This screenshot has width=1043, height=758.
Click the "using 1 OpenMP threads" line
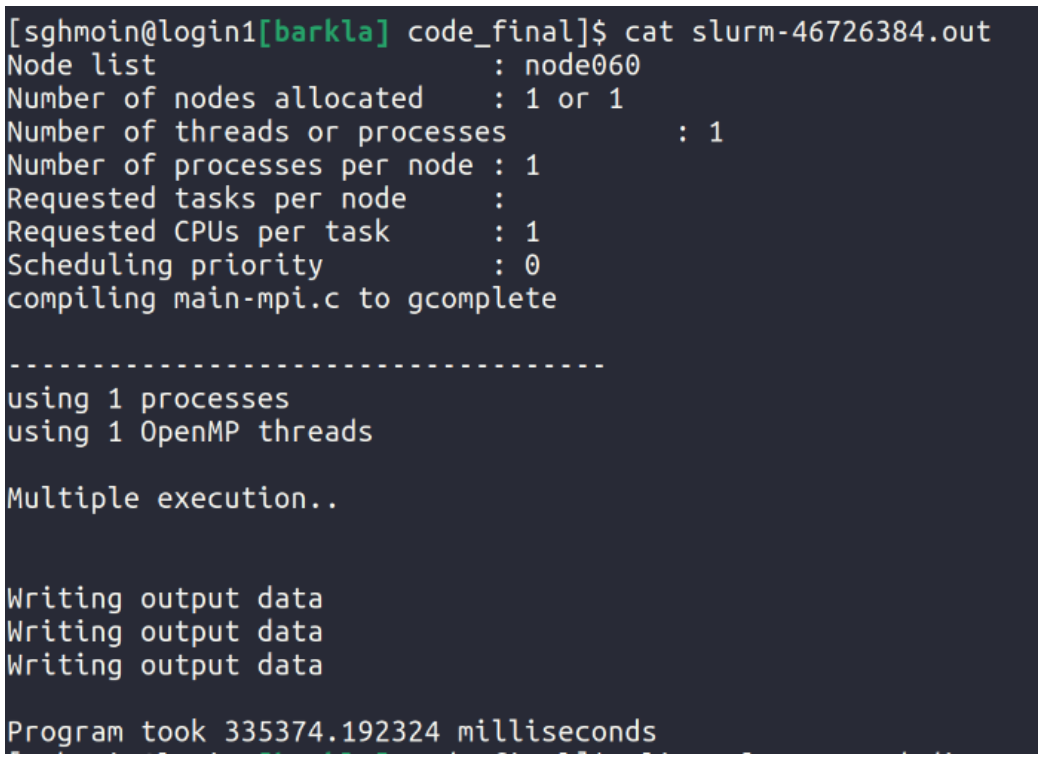[190, 431]
